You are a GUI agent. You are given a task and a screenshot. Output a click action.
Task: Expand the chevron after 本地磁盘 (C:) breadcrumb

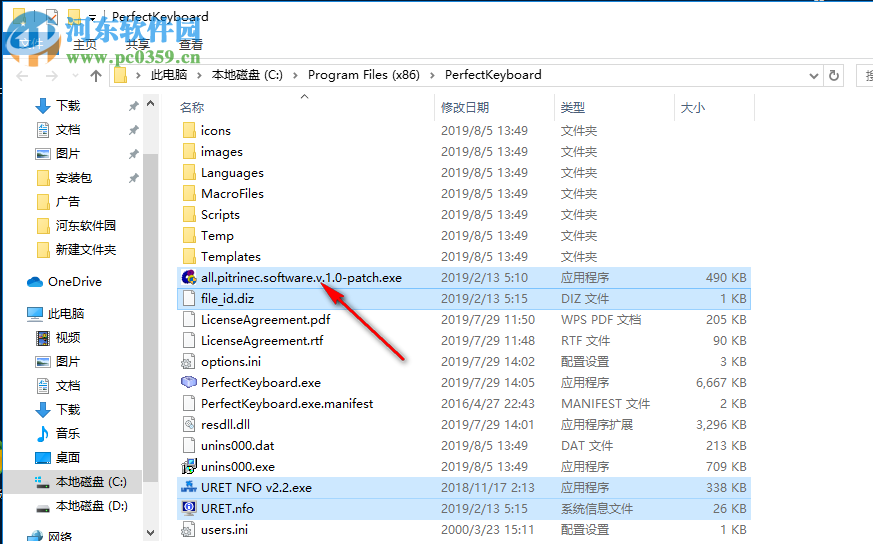[295, 75]
